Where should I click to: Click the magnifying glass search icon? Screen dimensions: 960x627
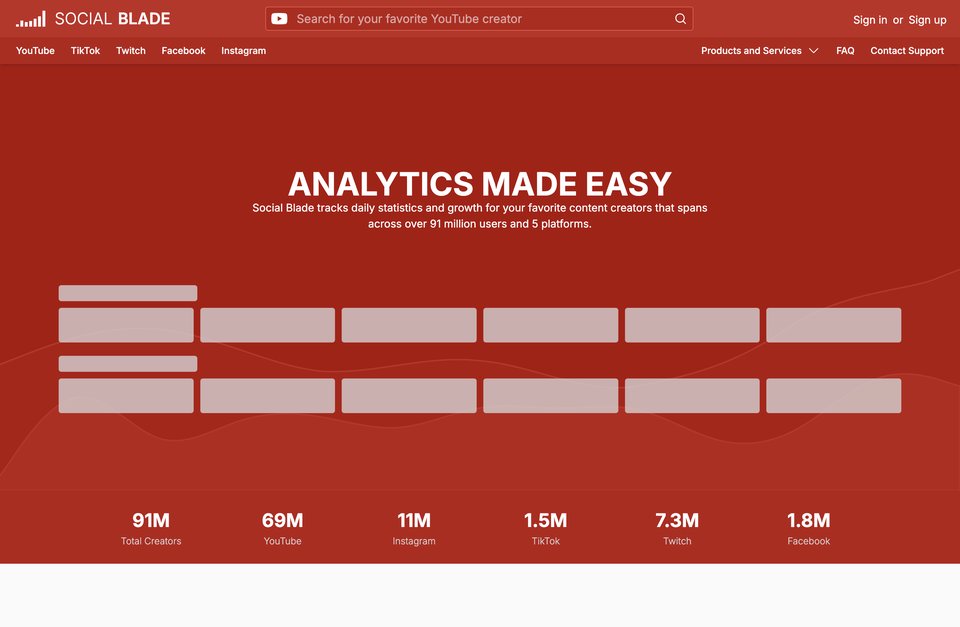pyautogui.click(x=680, y=19)
